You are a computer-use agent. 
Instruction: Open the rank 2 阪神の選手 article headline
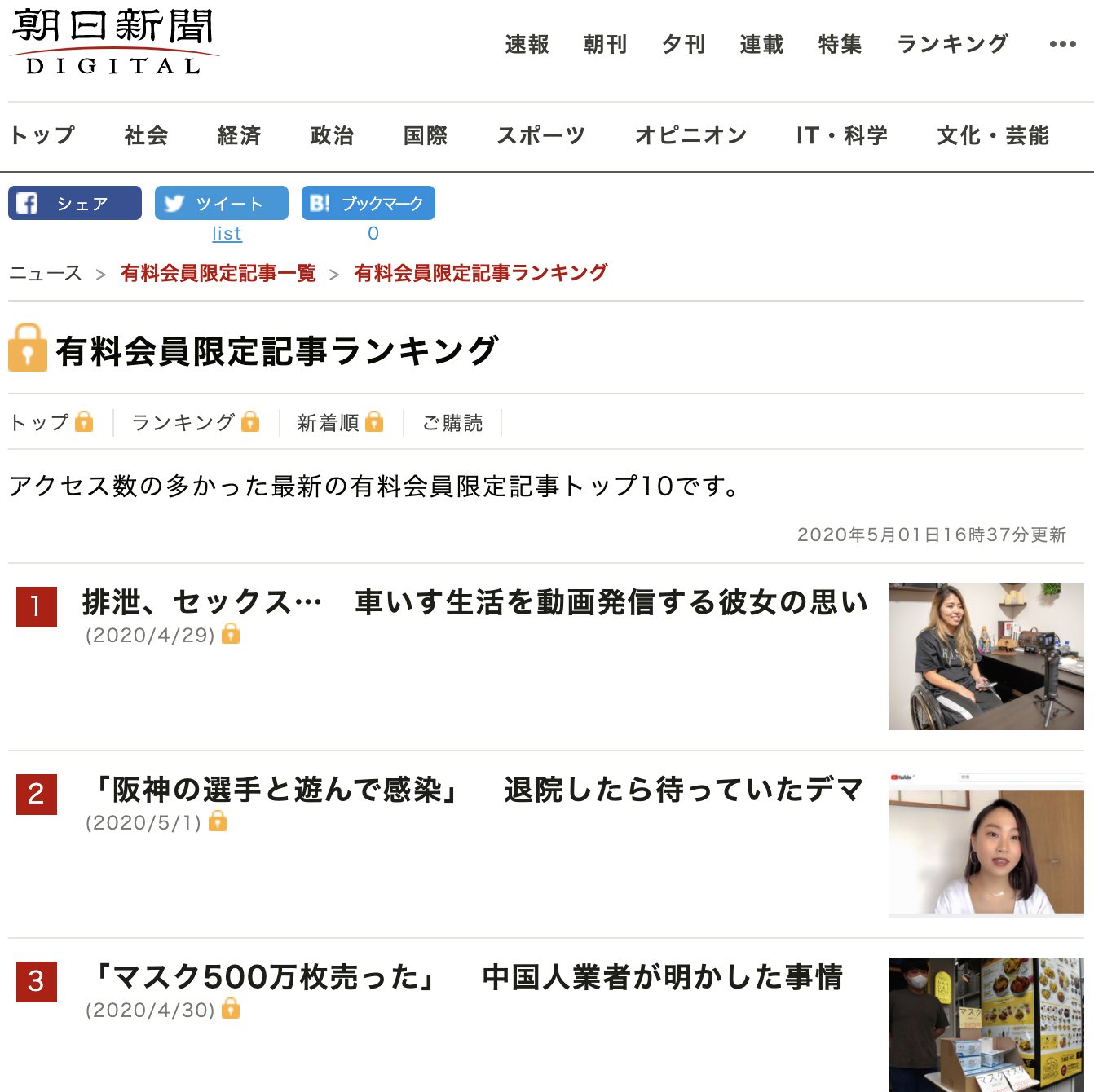475,790
